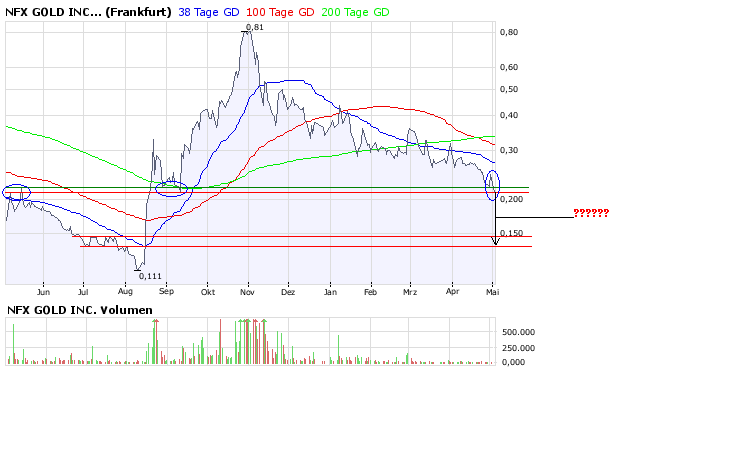Click the 500.000 volume axis label

pos(518,331)
